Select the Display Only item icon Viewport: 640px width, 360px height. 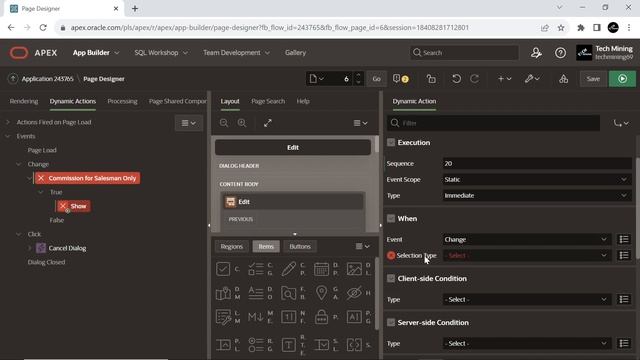[256, 293]
